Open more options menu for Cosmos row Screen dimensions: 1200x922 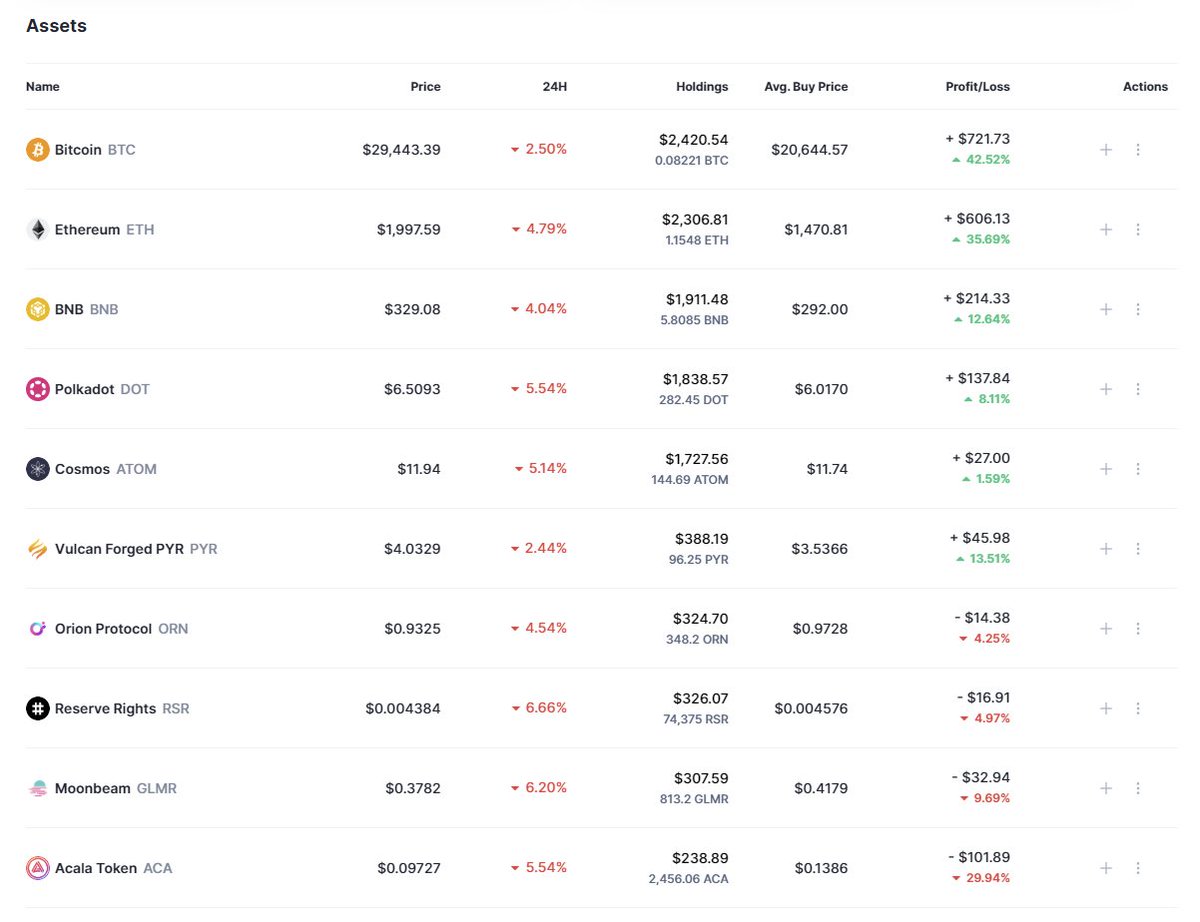pyautogui.click(x=1138, y=469)
